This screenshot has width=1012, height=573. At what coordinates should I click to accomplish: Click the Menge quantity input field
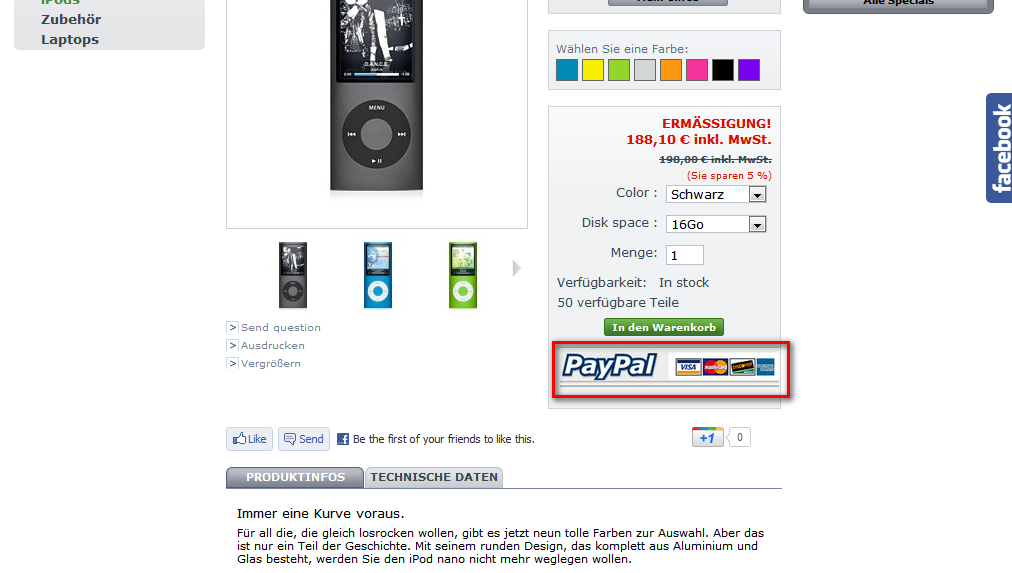tap(684, 255)
